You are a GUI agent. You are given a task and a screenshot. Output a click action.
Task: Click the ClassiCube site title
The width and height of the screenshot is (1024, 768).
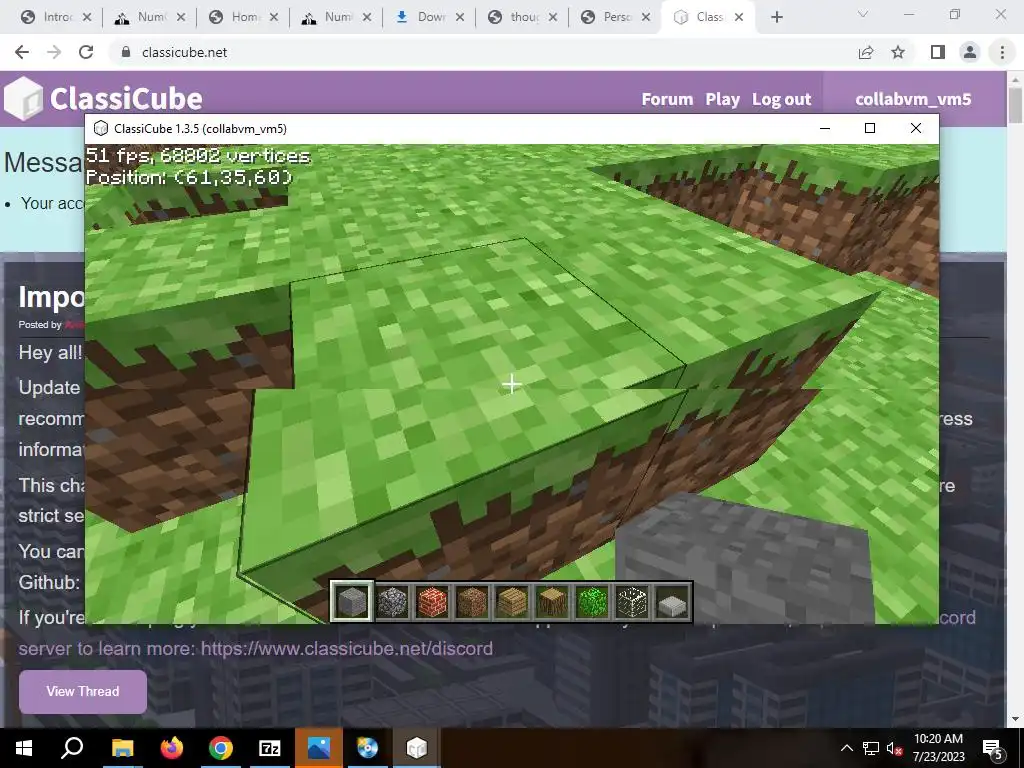click(126, 99)
